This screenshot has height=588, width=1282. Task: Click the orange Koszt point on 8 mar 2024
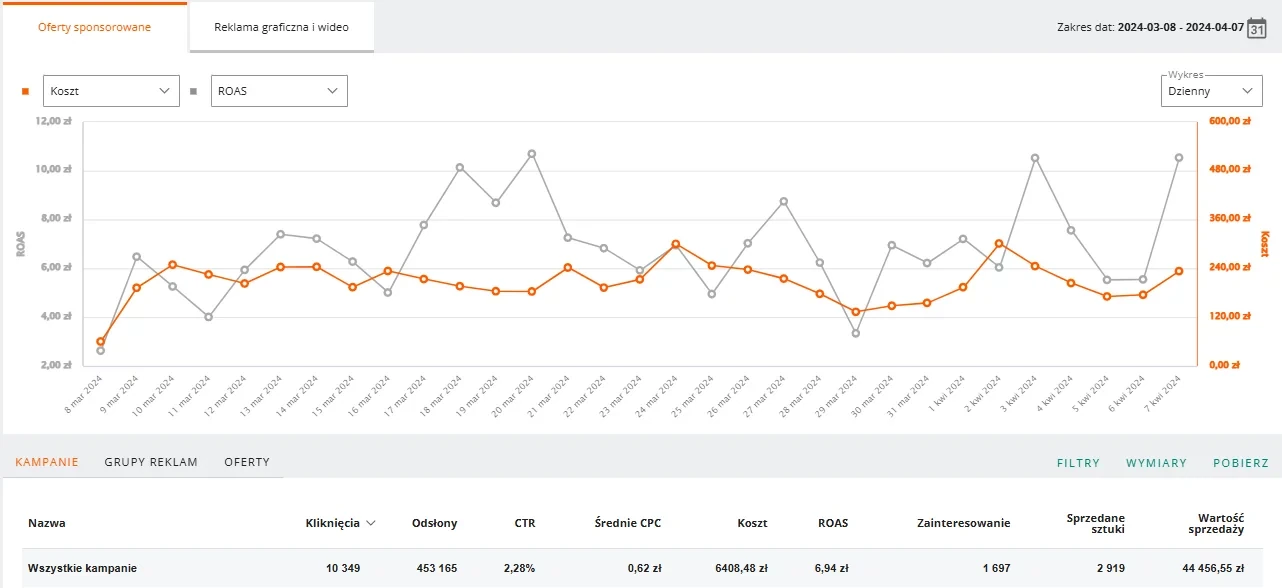(101, 342)
